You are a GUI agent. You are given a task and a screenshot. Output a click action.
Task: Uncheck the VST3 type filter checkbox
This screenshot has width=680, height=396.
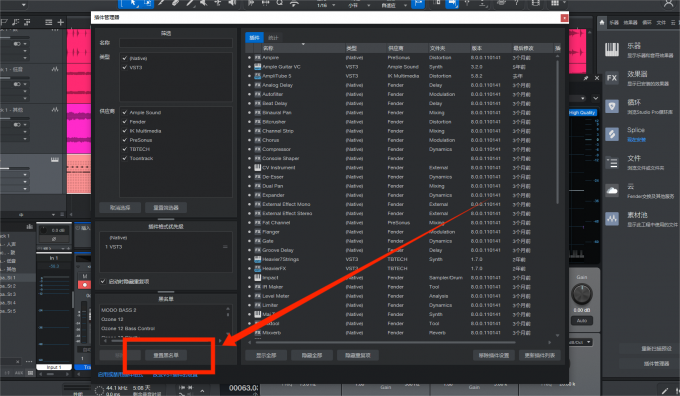(x=125, y=67)
